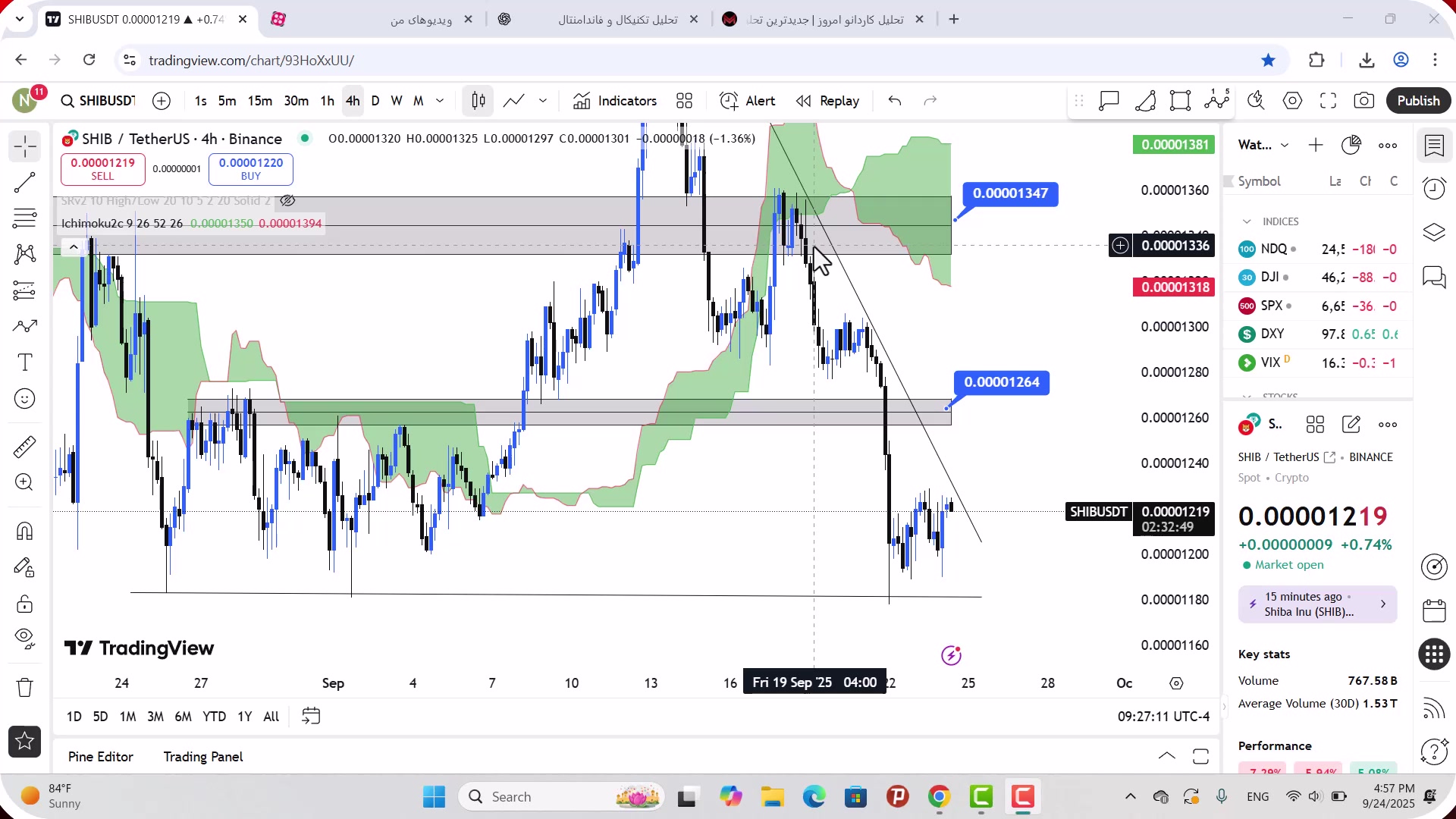This screenshot has width=1456, height=819.
Task: Select the text annotation tool
Action: coord(25,362)
